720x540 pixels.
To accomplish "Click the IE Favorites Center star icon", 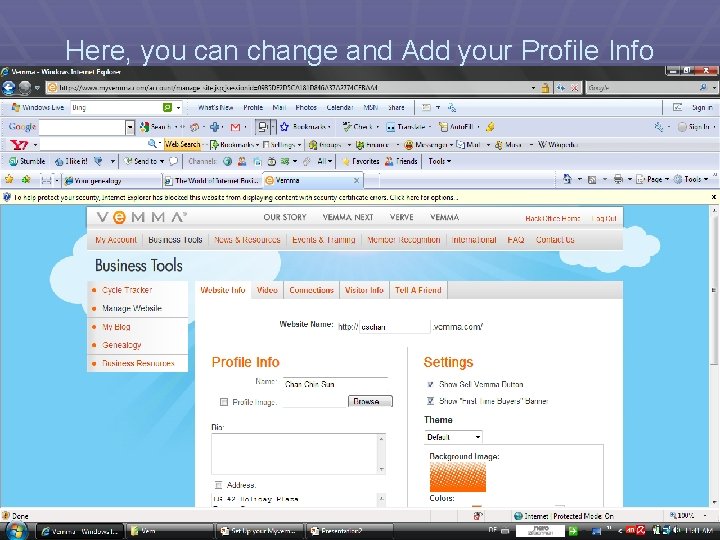I will click(x=9, y=180).
